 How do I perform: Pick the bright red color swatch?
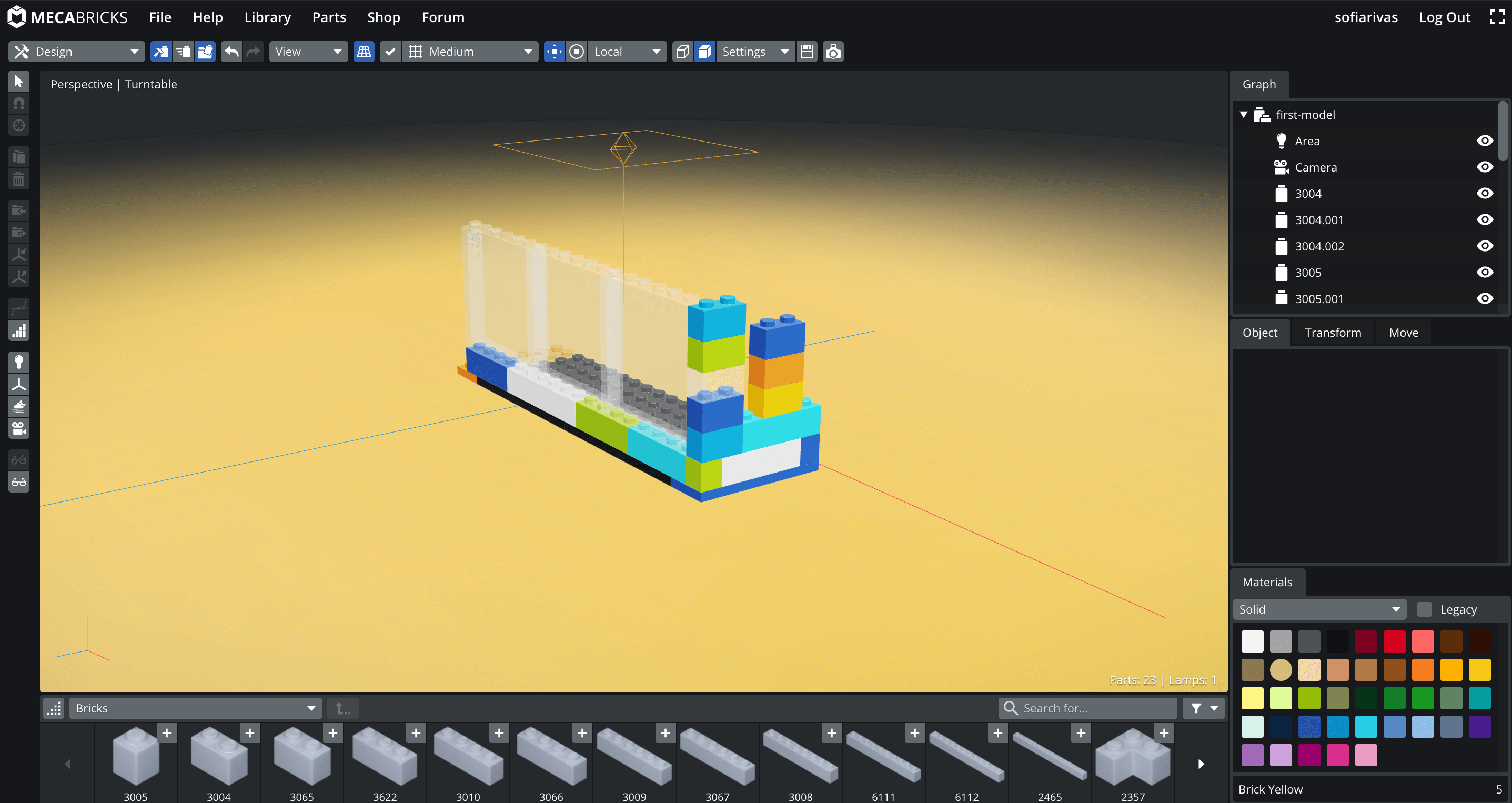point(1394,641)
